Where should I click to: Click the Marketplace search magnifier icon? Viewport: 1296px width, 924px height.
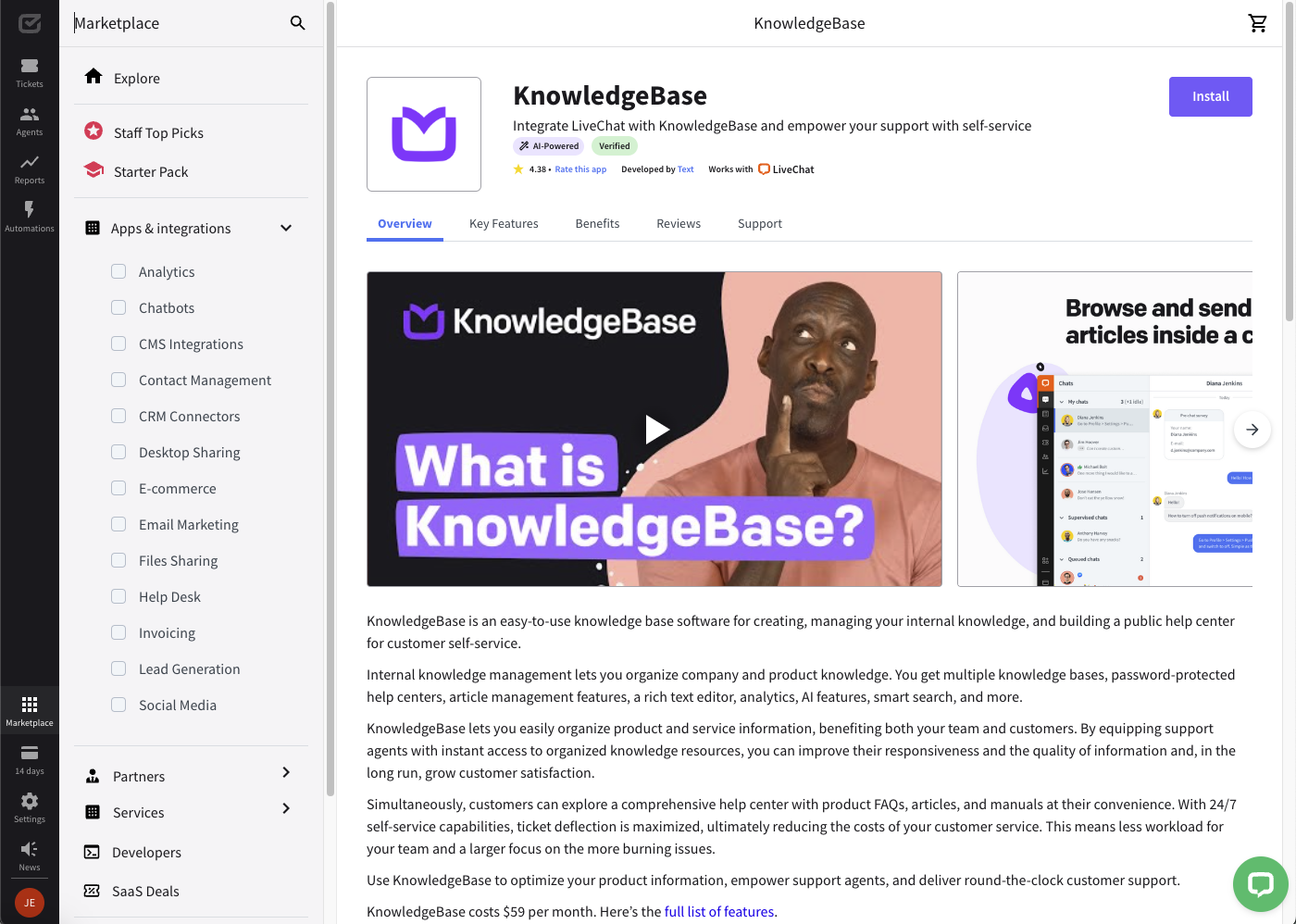pos(297,23)
